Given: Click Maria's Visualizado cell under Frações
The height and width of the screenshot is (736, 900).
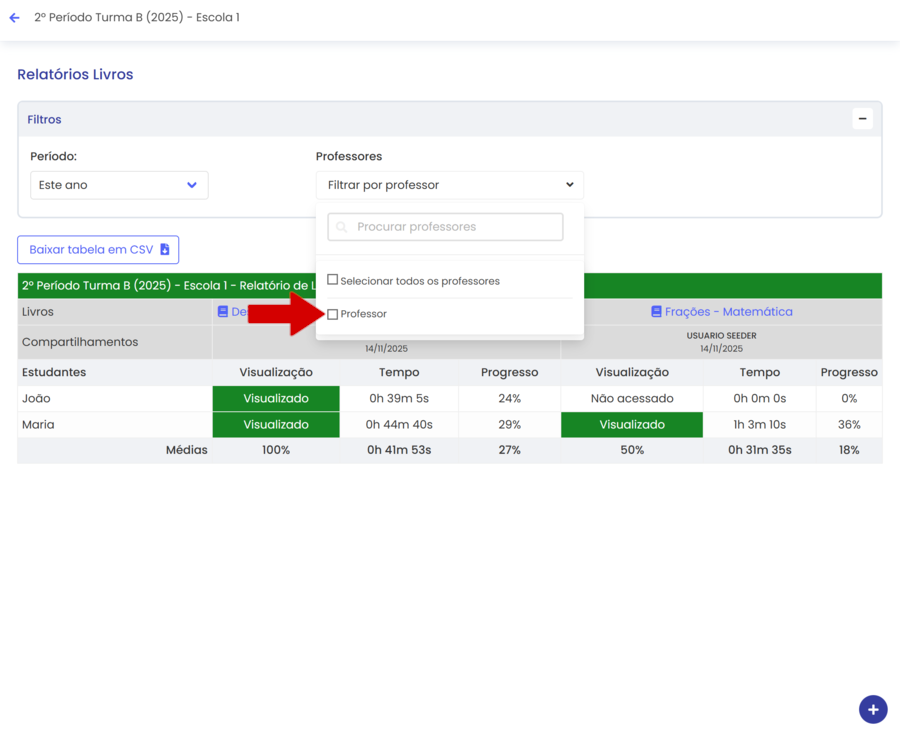Looking at the screenshot, I should point(631,424).
